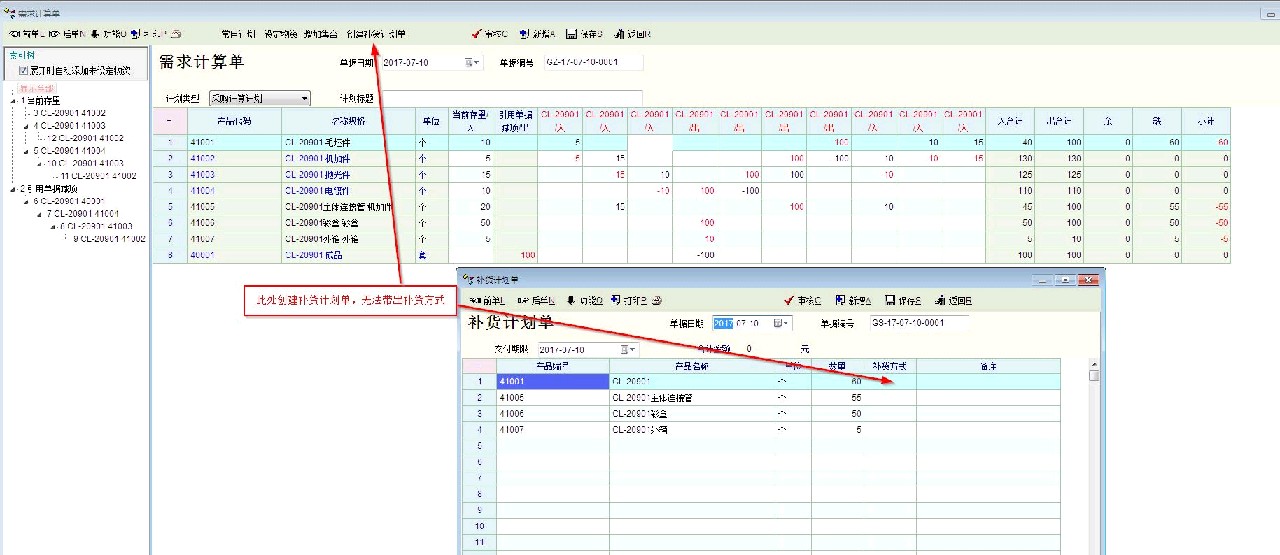Click the 设置期数 toolbar command
1280x555 pixels.
pyautogui.click(x=281, y=34)
